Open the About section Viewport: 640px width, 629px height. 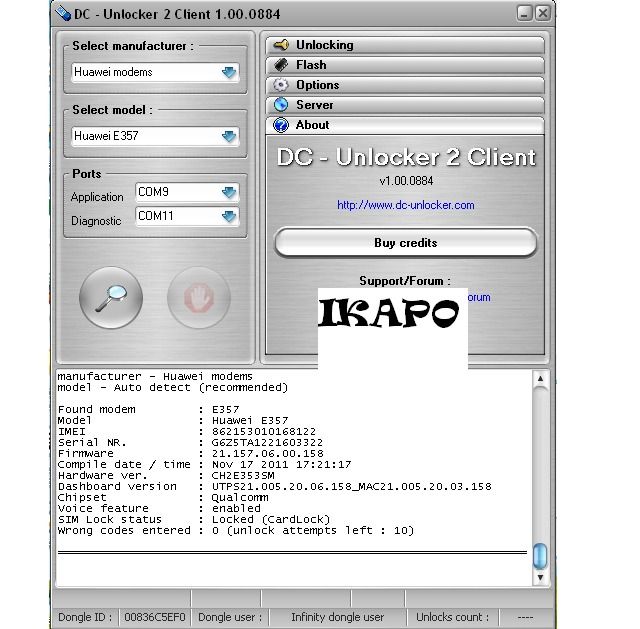pyautogui.click(x=405, y=125)
